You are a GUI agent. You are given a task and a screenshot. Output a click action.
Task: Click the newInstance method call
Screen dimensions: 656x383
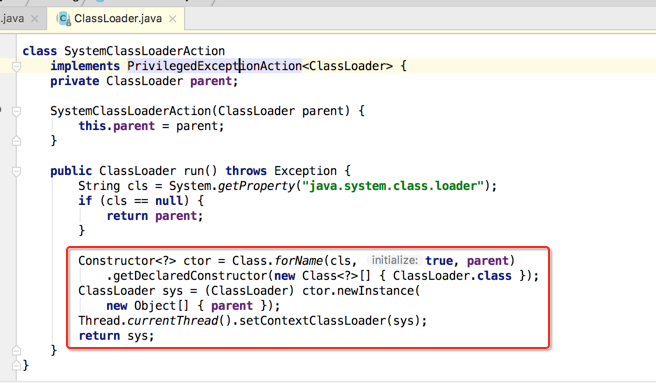(375, 291)
